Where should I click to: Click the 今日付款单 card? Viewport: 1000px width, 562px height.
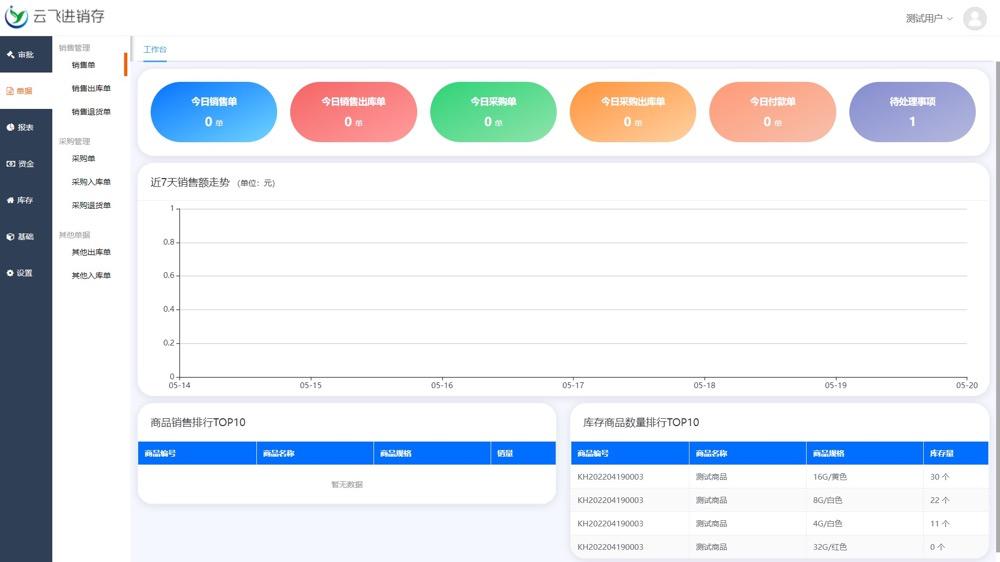tap(772, 112)
